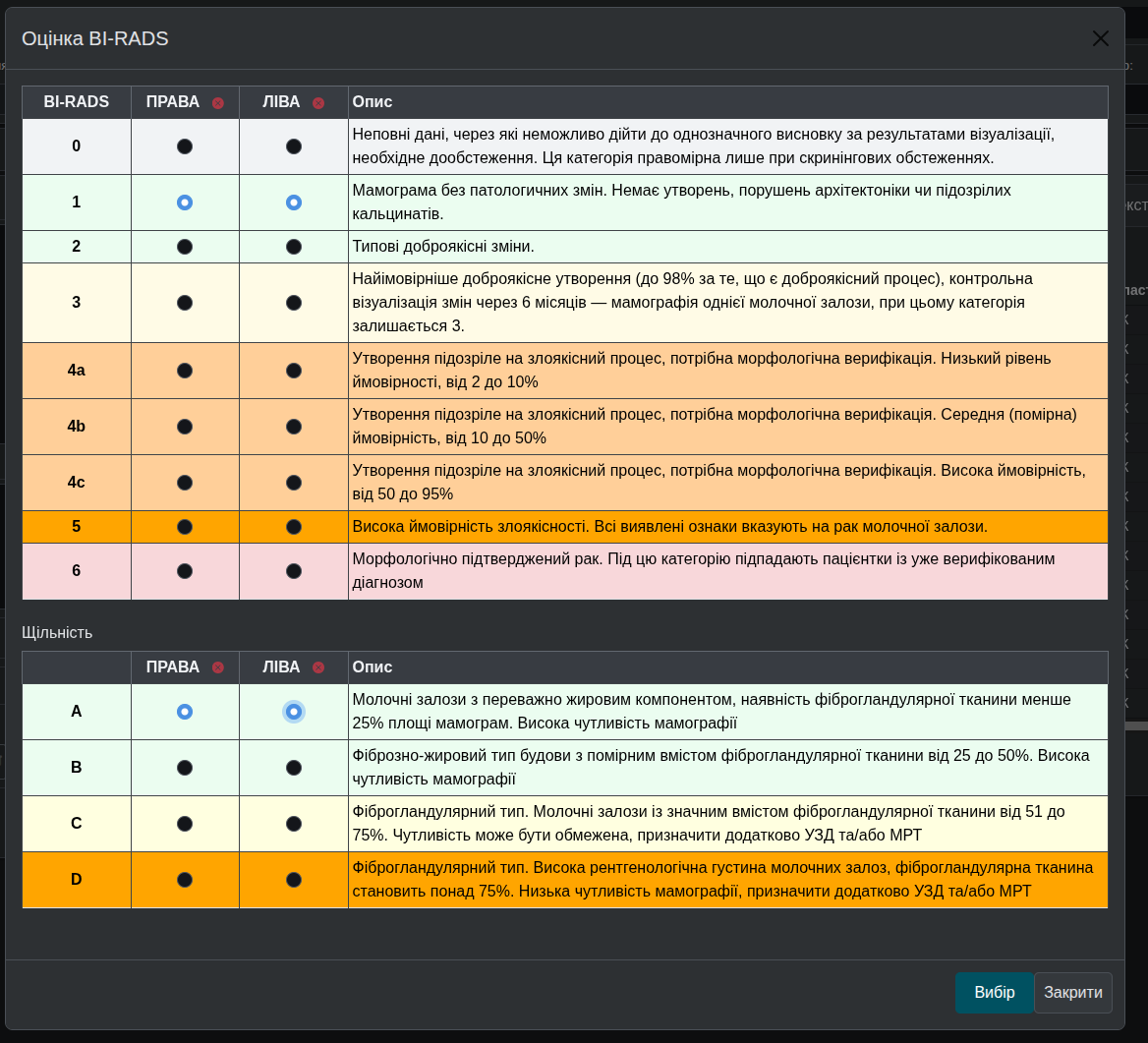This screenshot has height=1043, width=1148.
Task: Select BI-RADS 6 for ЛІВА breast
Action: click(x=294, y=571)
